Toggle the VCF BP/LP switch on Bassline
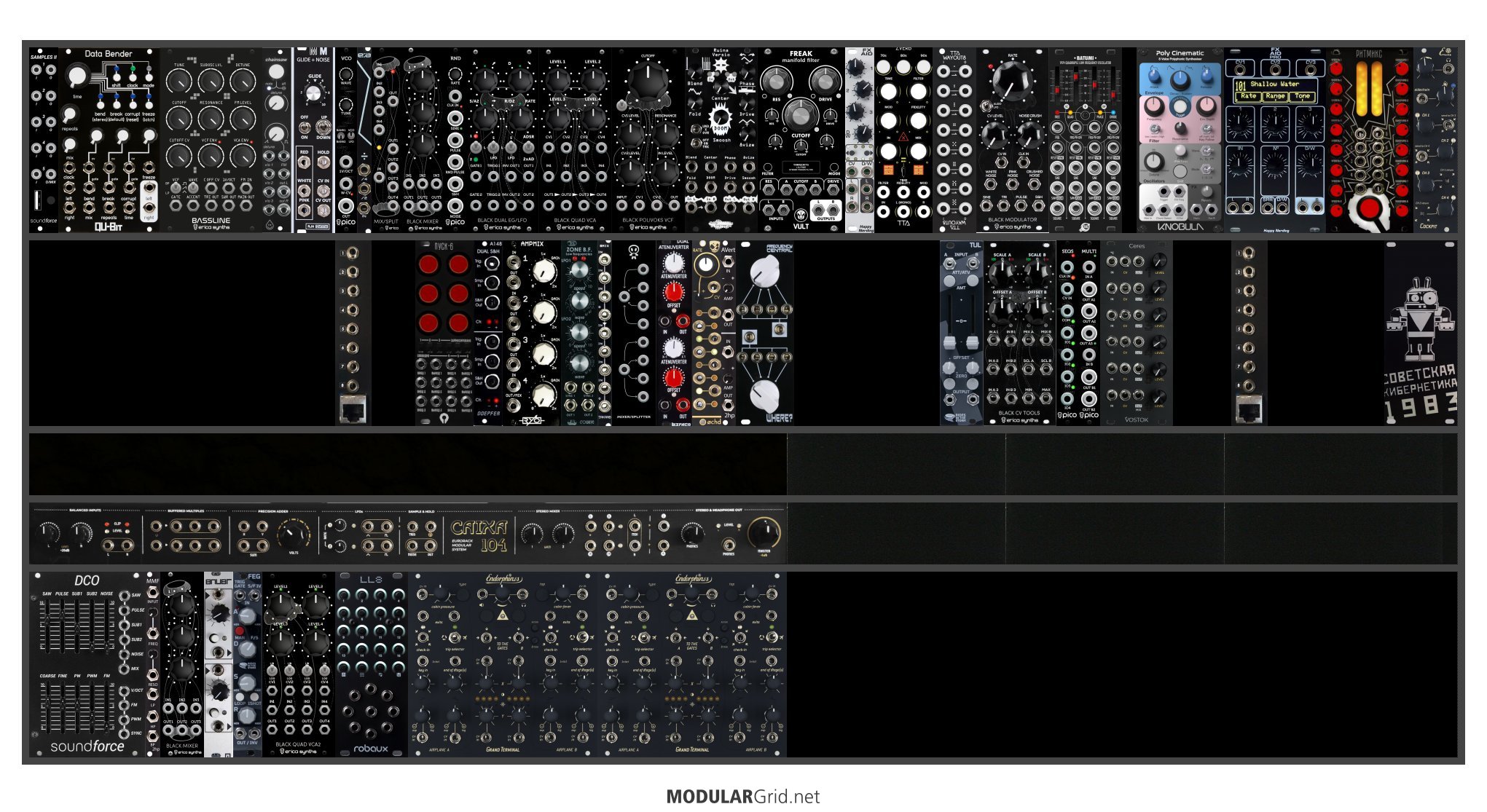This screenshot has height=812, width=1487. pyautogui.click(x=176, y=189)
